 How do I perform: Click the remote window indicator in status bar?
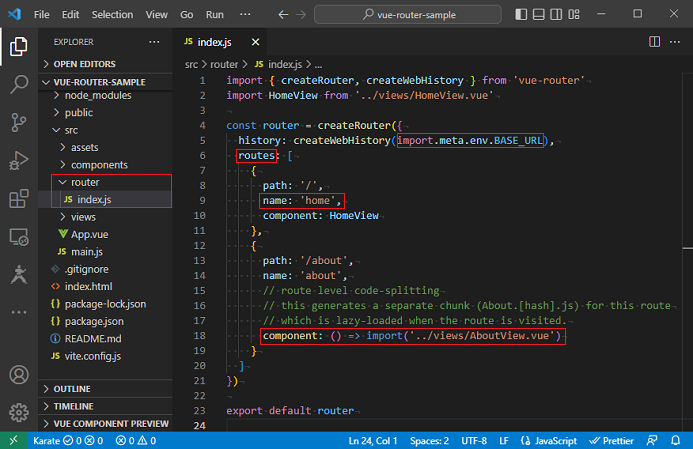point(13,441)
